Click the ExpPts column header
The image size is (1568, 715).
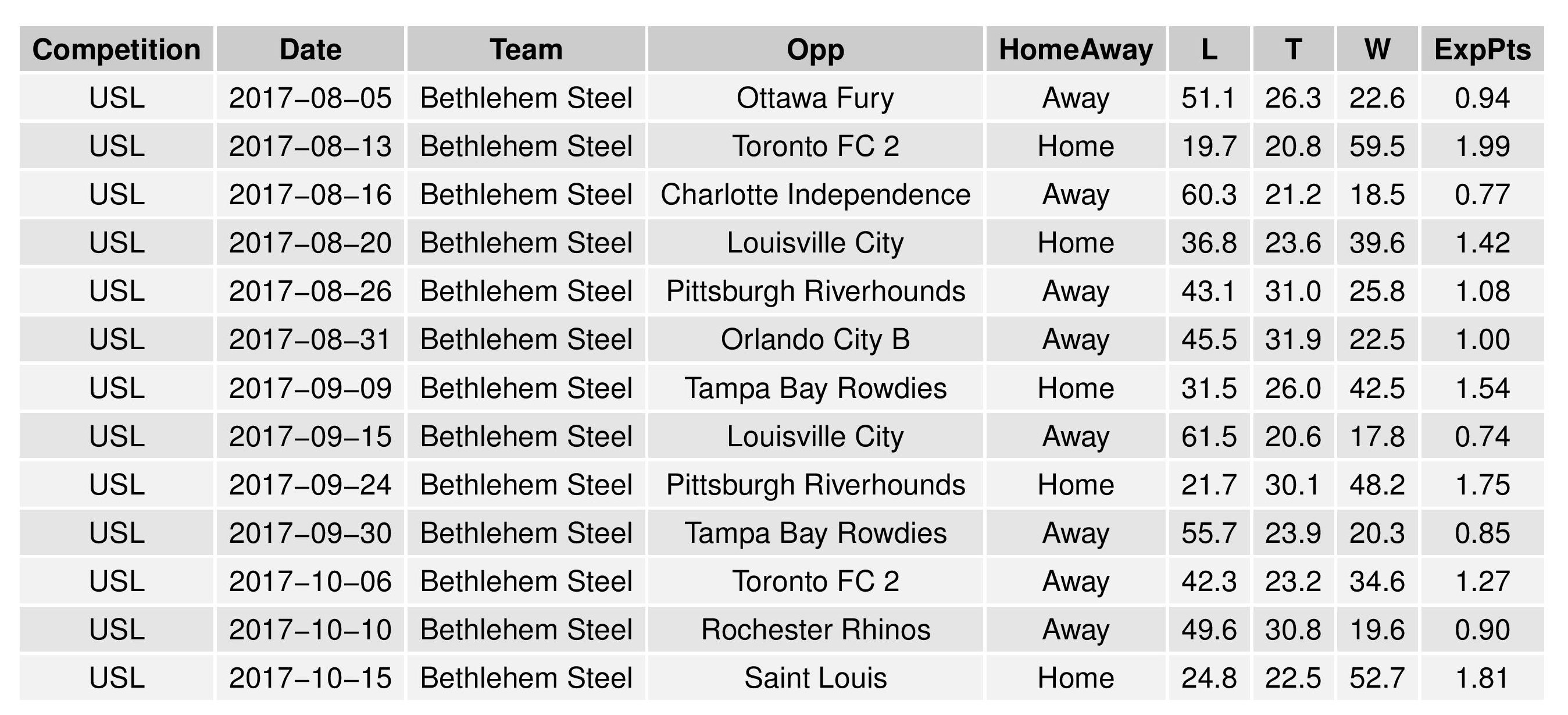pos(1482,49)
